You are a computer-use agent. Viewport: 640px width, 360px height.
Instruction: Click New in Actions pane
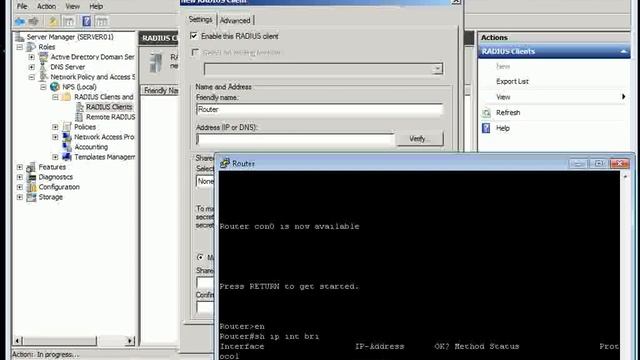pos(503,66)
